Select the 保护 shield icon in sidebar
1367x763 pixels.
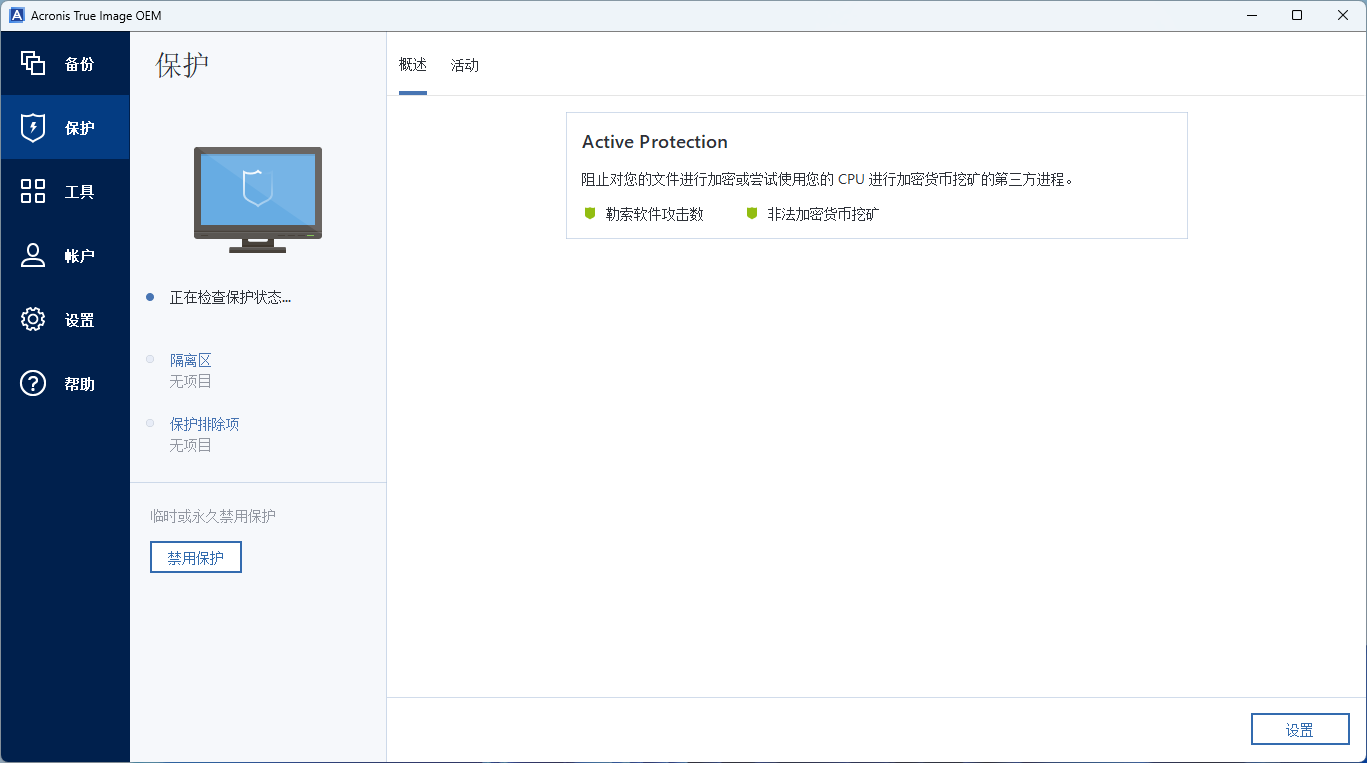[33, 127]
